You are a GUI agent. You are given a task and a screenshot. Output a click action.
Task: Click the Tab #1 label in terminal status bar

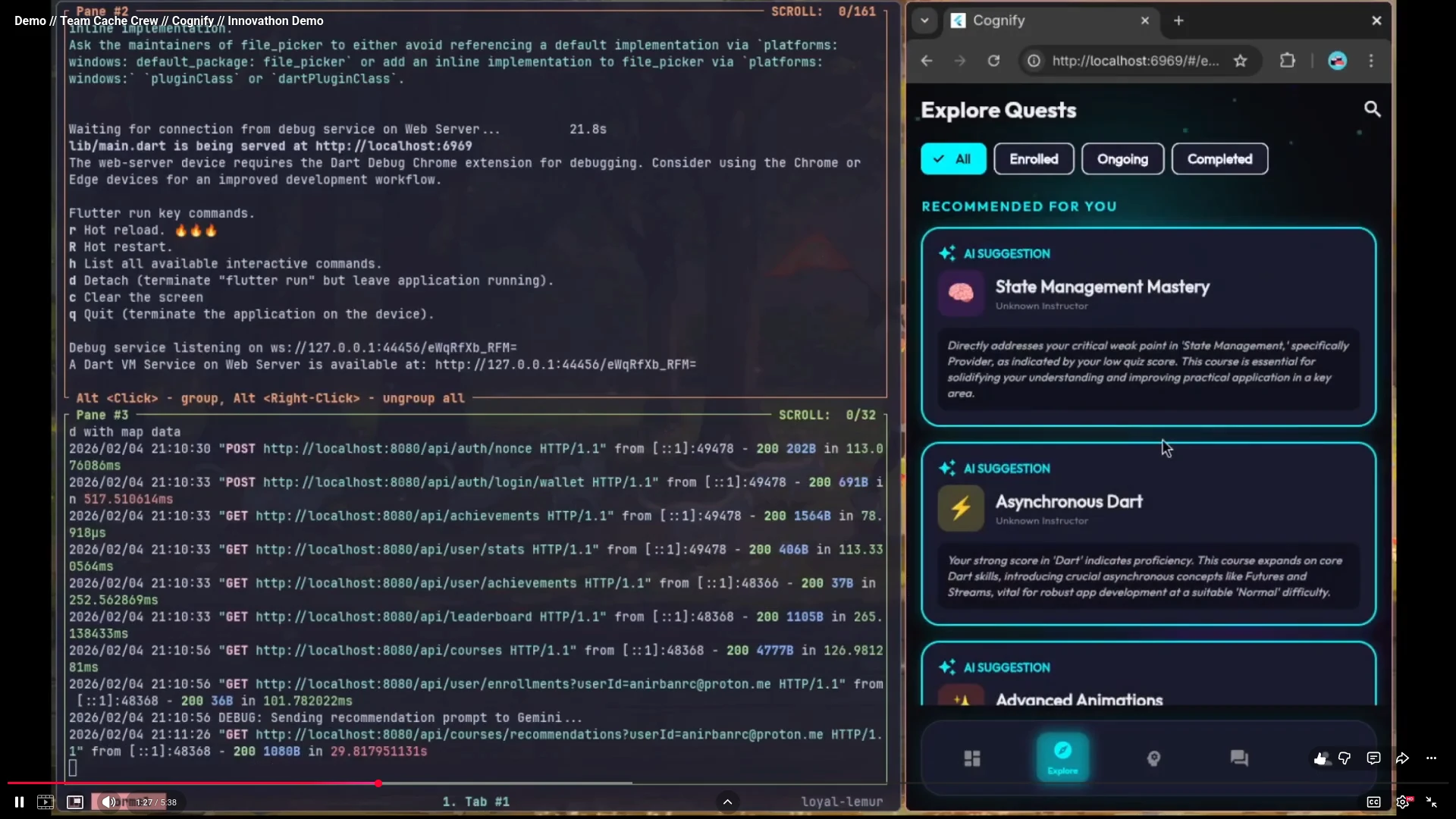coord(475,802)
